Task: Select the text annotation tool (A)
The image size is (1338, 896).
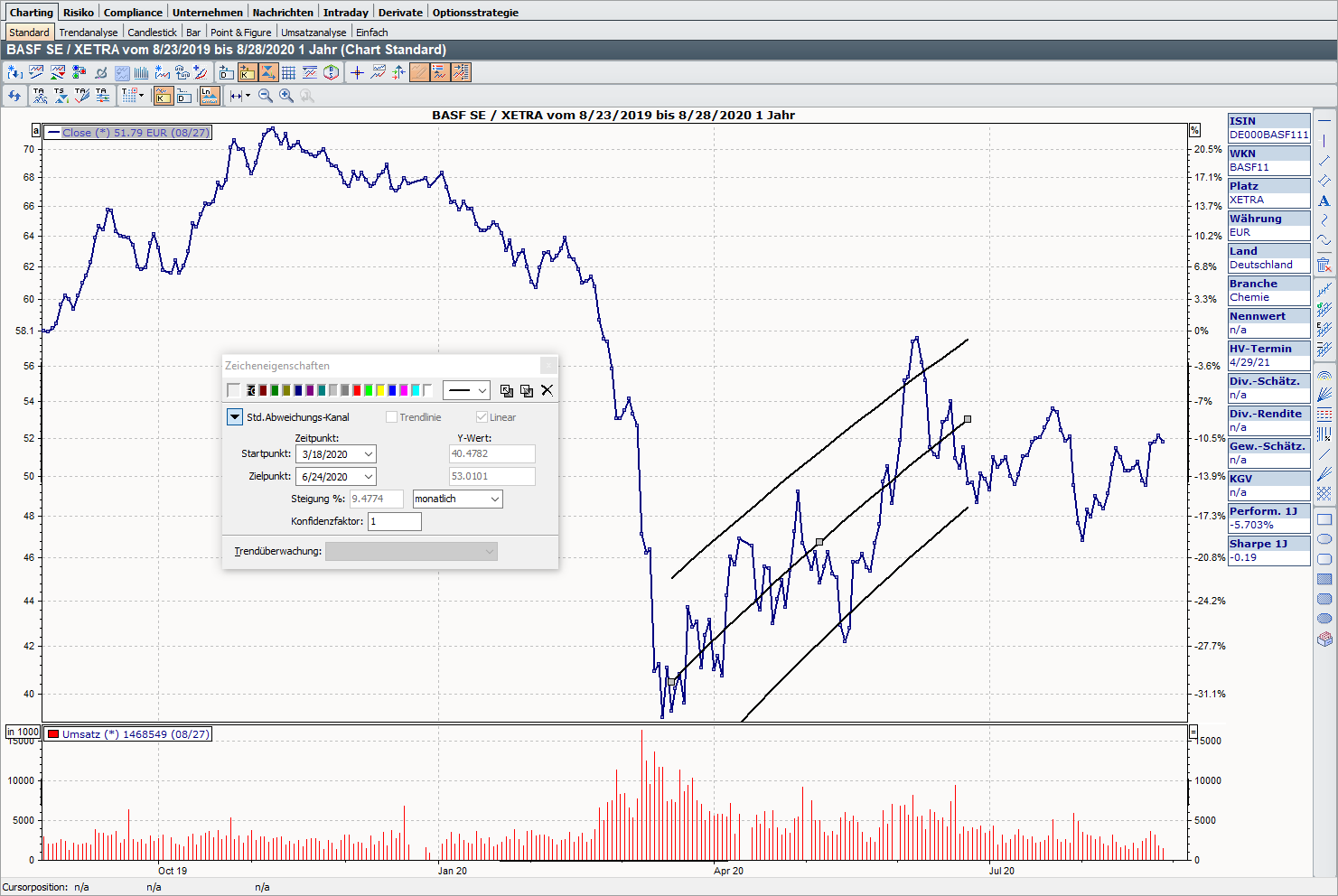Action: tap(1324, 201)
